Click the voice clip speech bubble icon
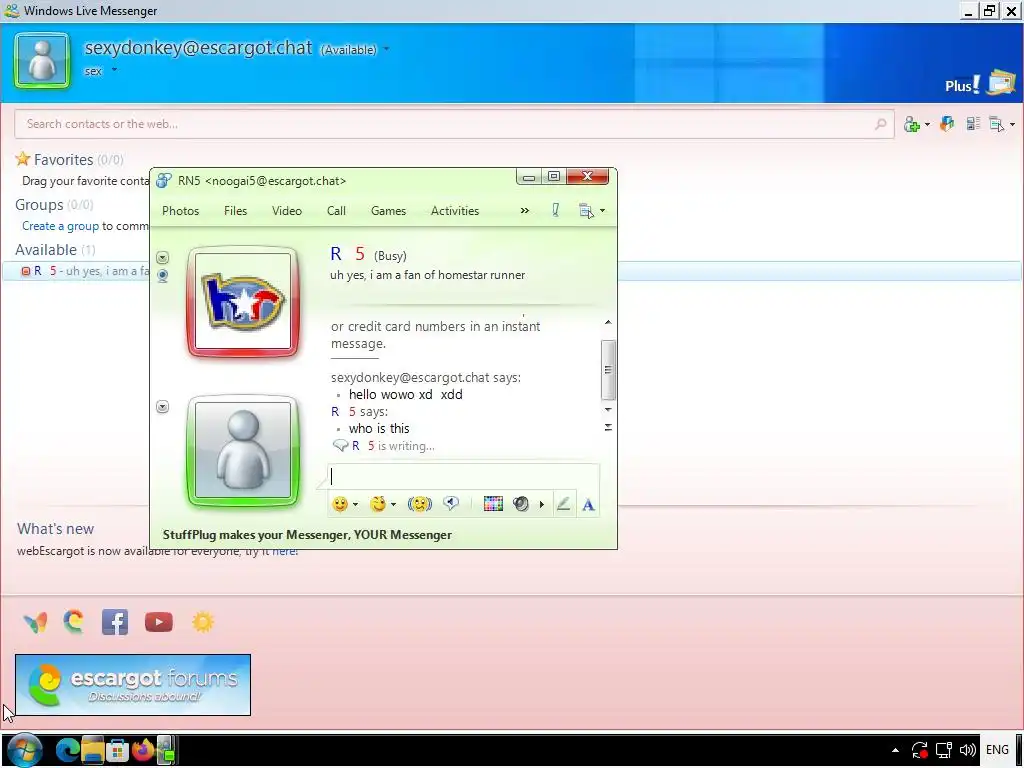1024x768 pixels. tap(451, 504)
